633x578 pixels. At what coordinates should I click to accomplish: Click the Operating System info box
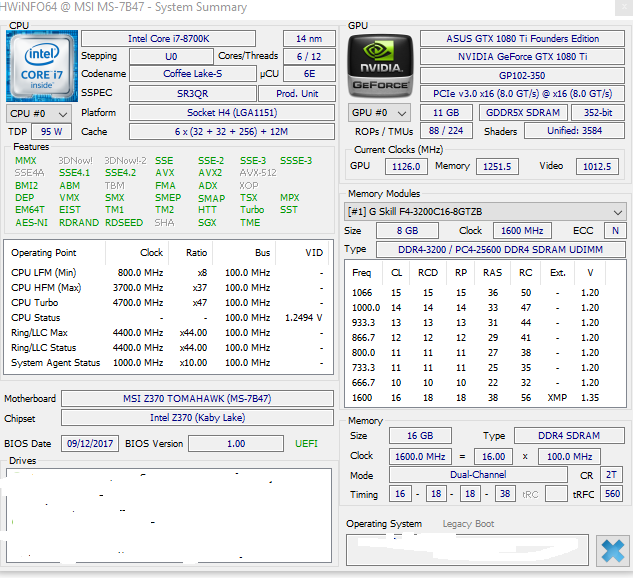467,550
